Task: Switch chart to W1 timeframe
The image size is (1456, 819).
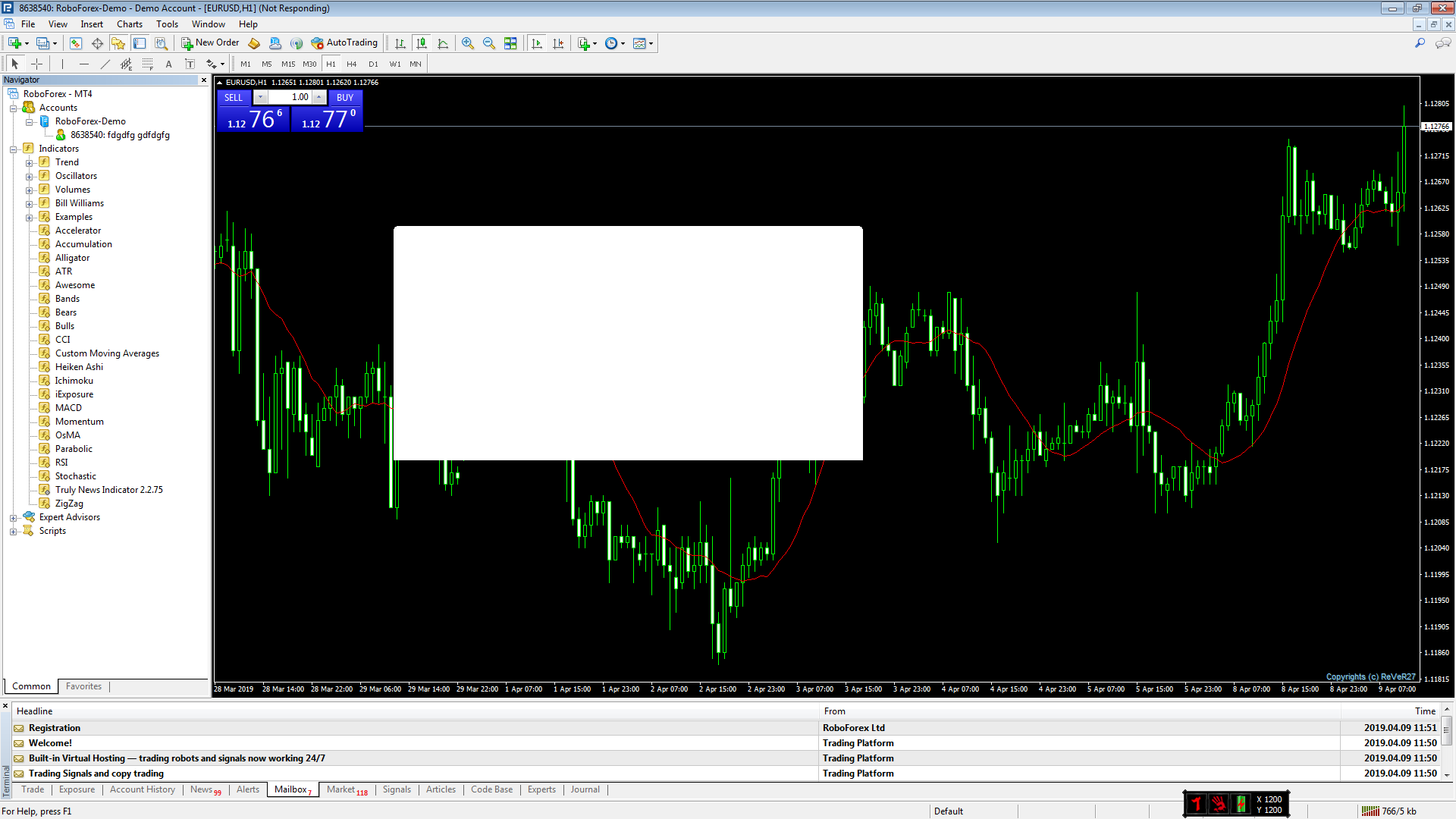Action: pos(395,64)
